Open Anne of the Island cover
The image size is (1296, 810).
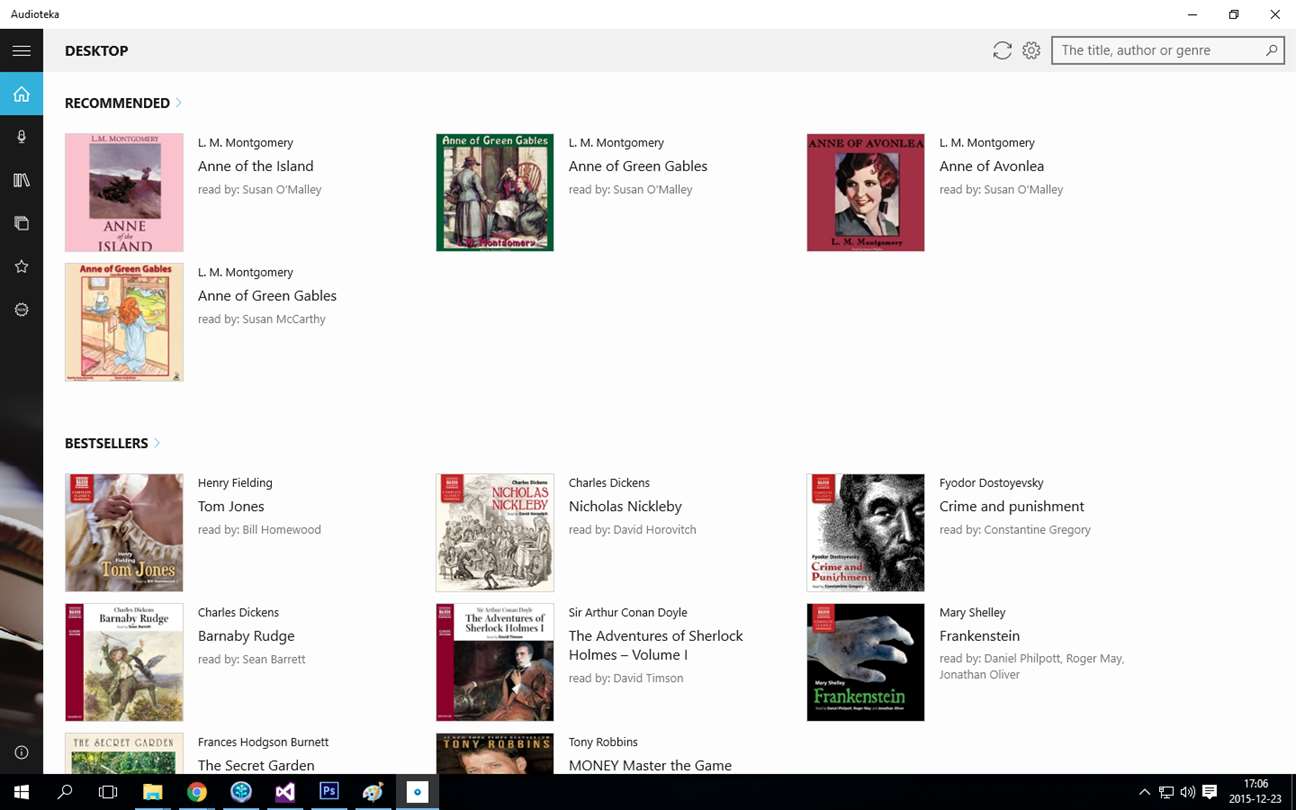pyautogui.click(x=124, y=192)
